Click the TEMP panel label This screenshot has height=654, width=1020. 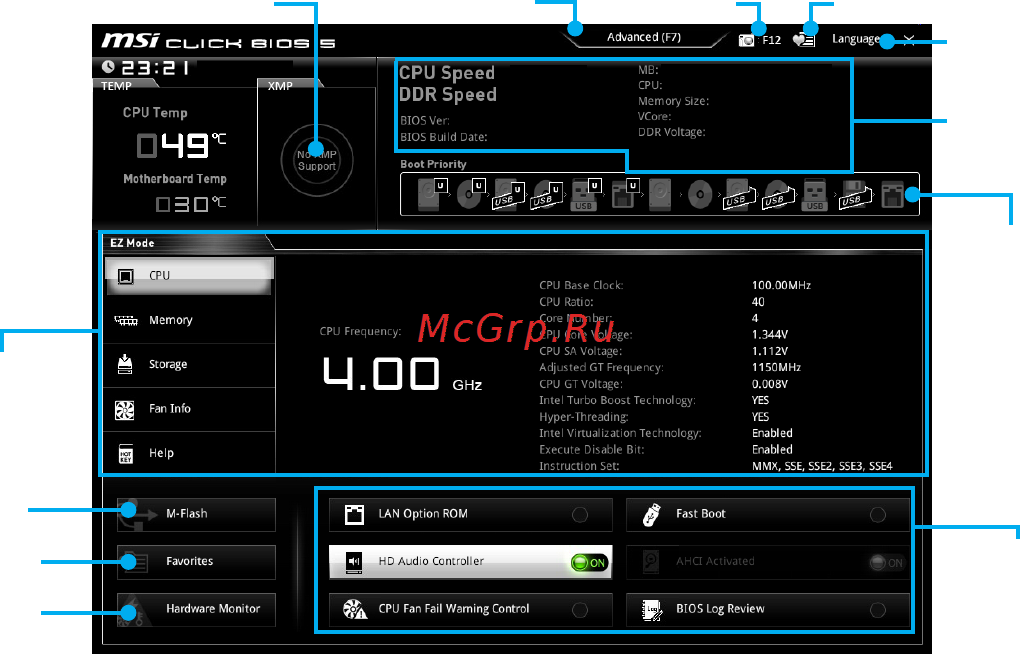116,86
